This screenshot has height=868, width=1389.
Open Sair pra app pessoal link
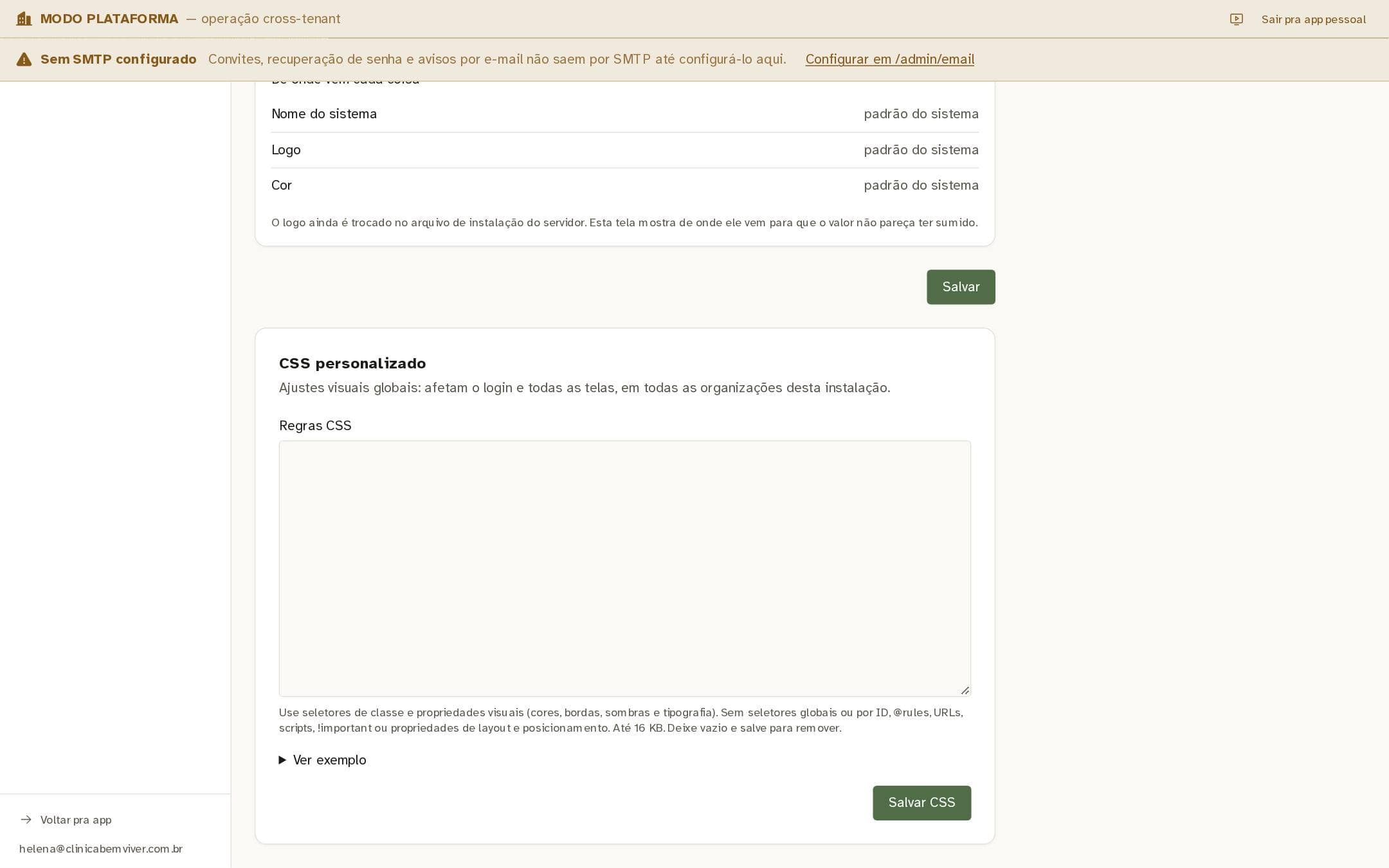[1313, 19]
